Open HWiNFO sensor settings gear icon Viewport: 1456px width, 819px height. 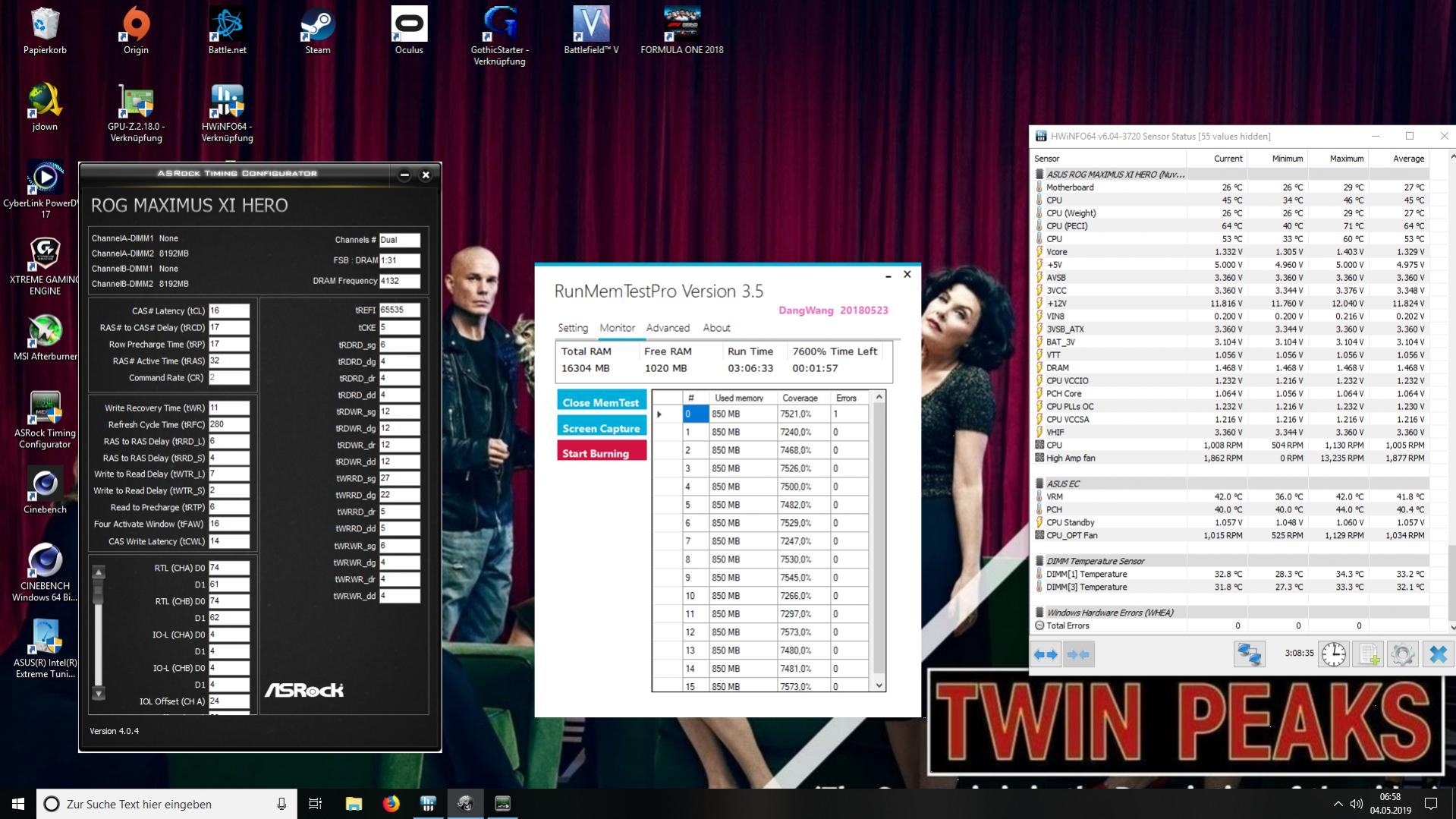tap(1402, 654)
